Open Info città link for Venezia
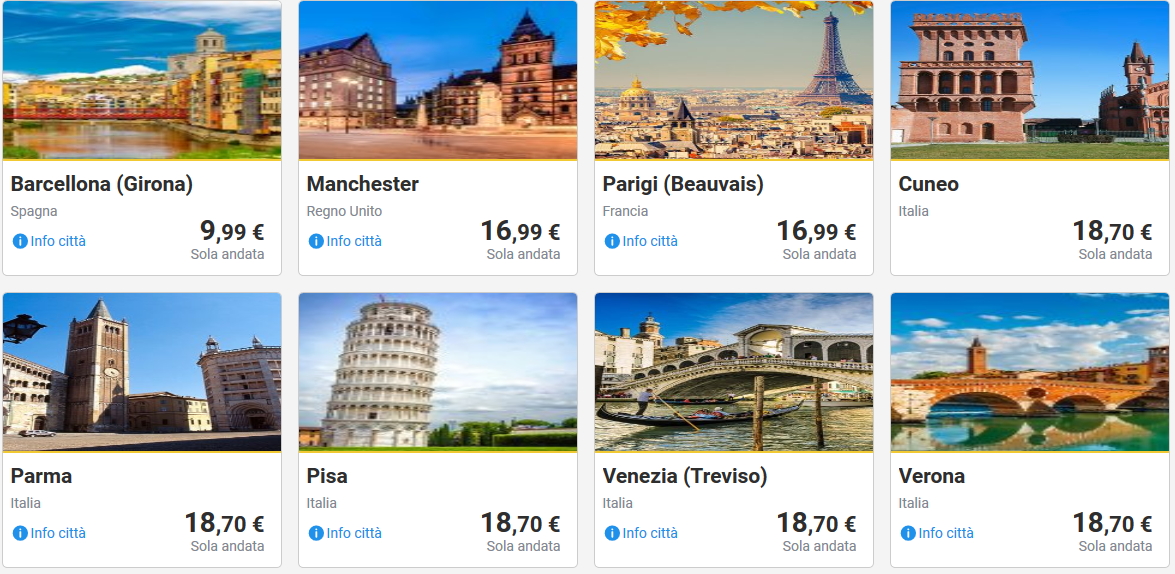This screenshot has height=574, width=1175. [x=650, y=533]
